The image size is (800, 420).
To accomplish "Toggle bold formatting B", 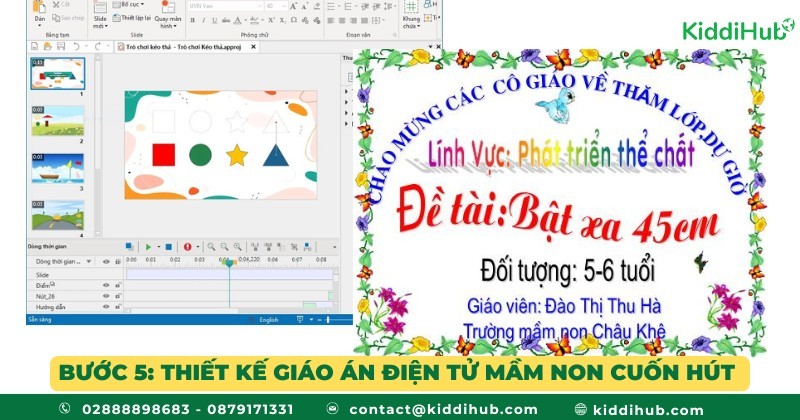I will tap(192, 20).
